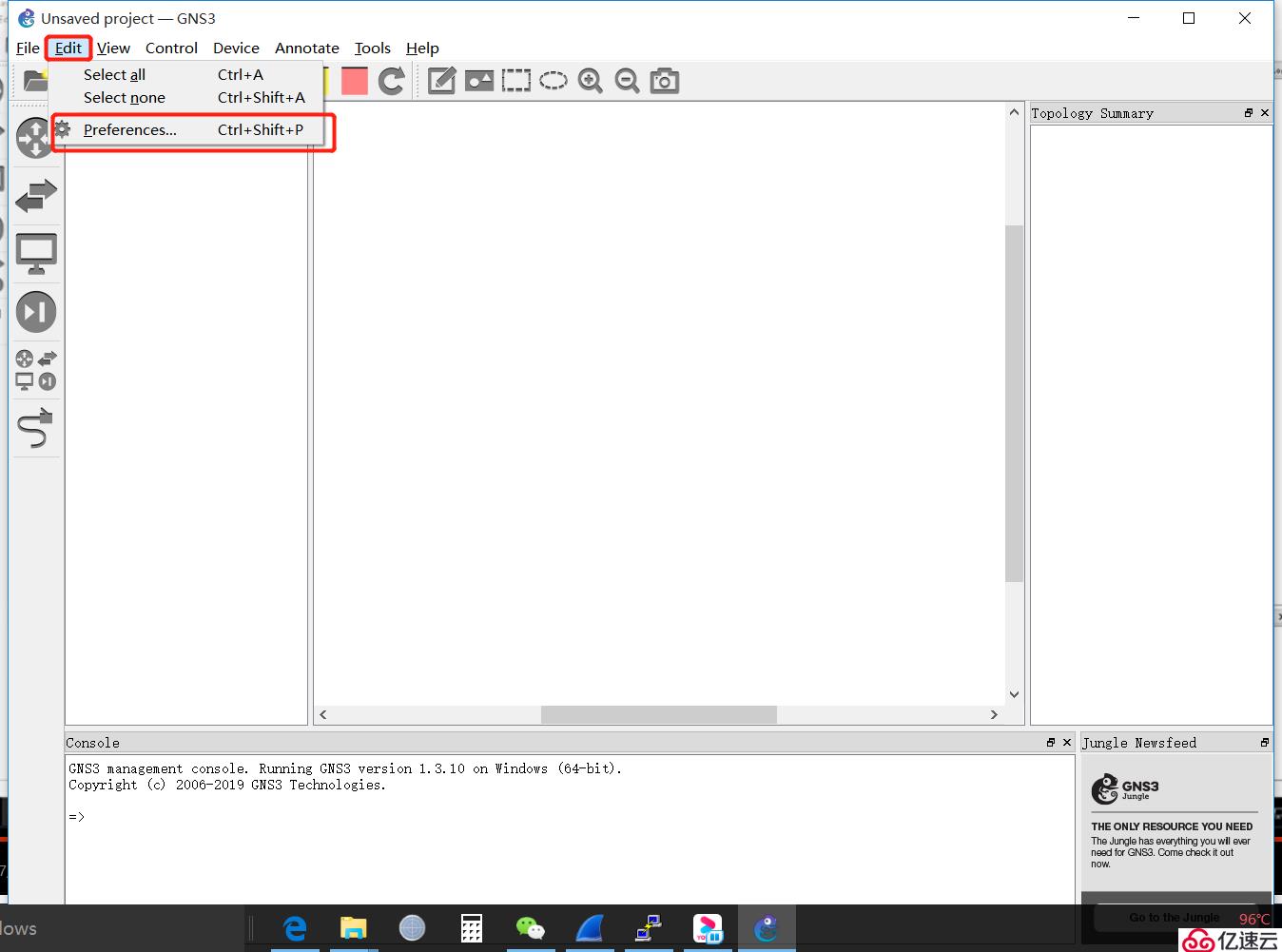The image size is (1282, 952).
Task: Float the Jungle Newsfeed panel
Action: (1265, 743)
